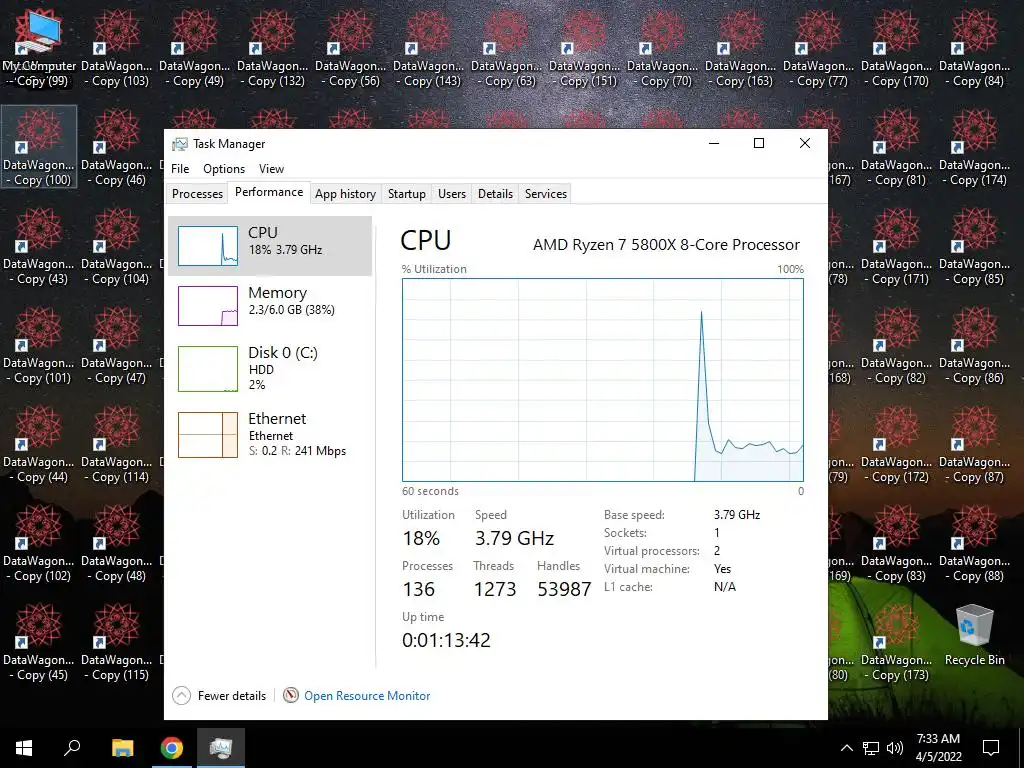Open the Windows Start menu

click(24, 748)
